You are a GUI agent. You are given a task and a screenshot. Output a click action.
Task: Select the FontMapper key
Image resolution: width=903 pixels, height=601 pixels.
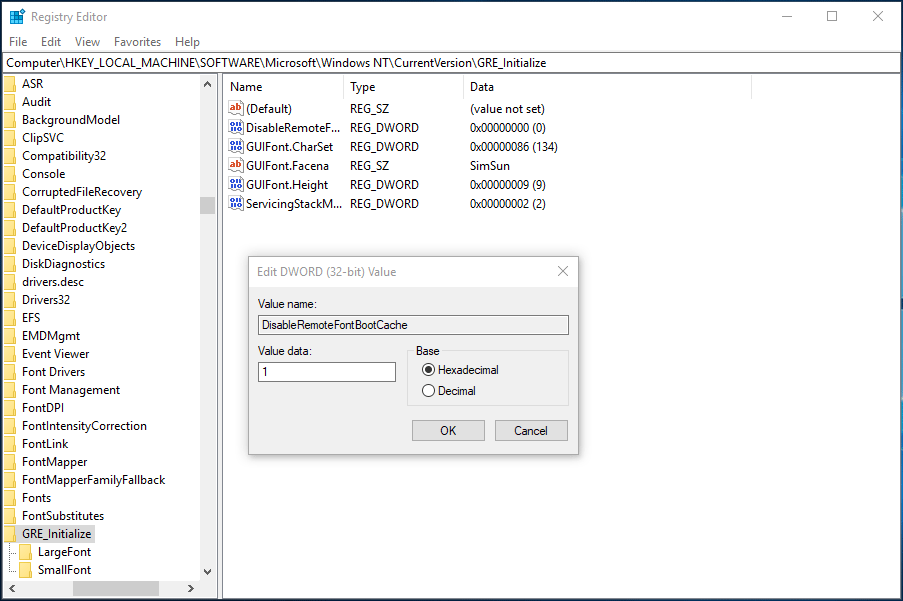click(55, 462)
